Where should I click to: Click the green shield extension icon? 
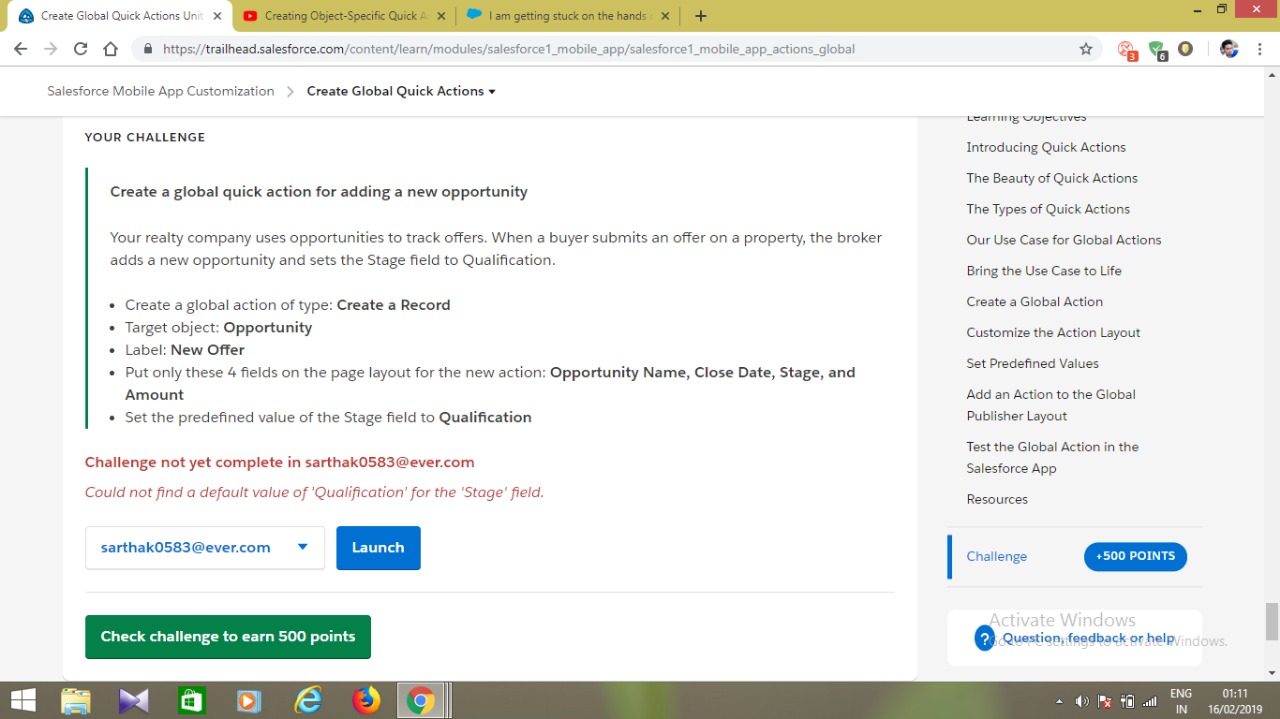pos(1157,48)
